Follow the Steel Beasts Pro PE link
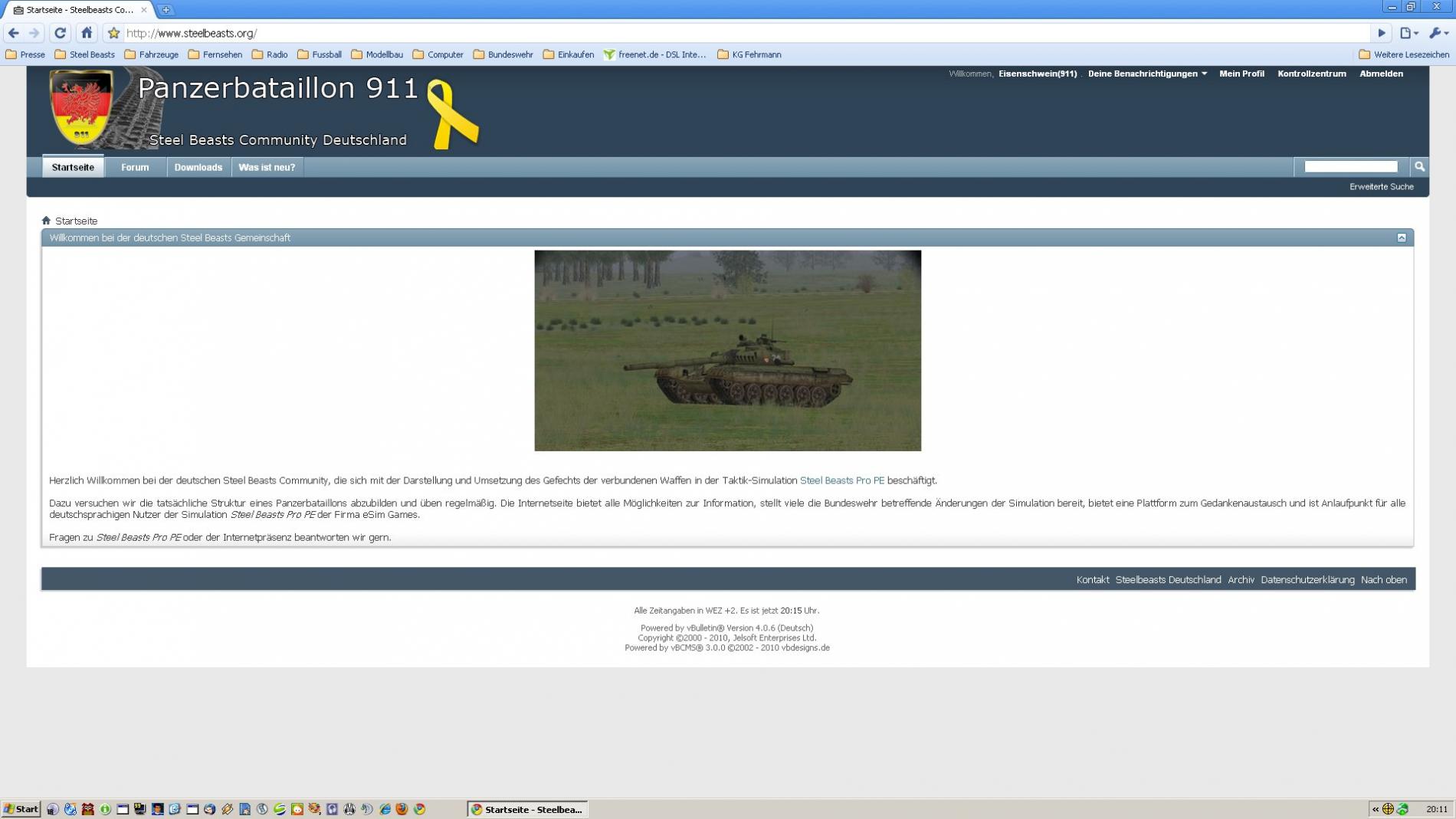The image size is (1456, 819). coord(841,480)
